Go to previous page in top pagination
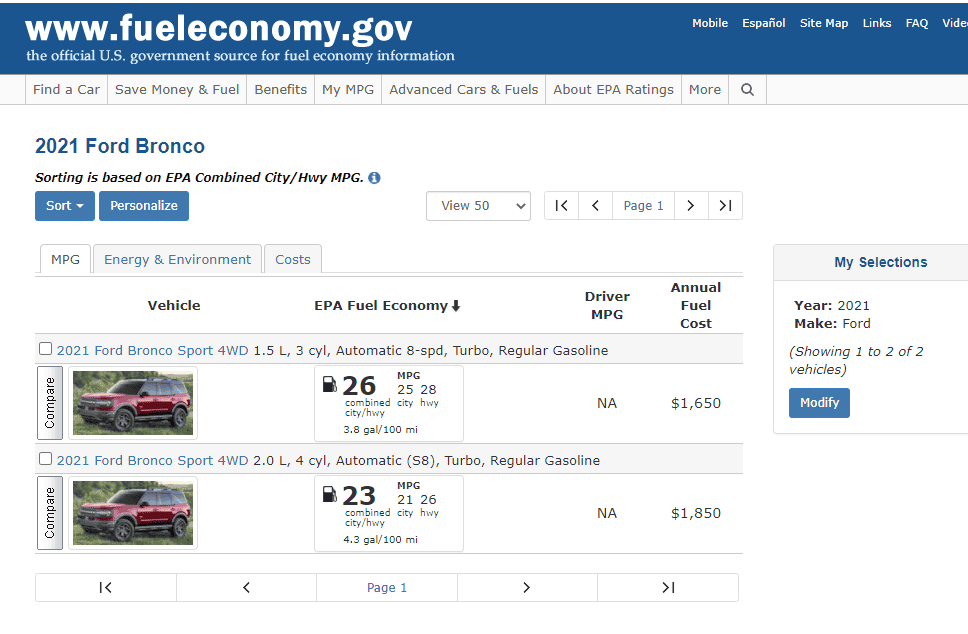The width and height of the screenshot is (968, 634). pos(595,206)
